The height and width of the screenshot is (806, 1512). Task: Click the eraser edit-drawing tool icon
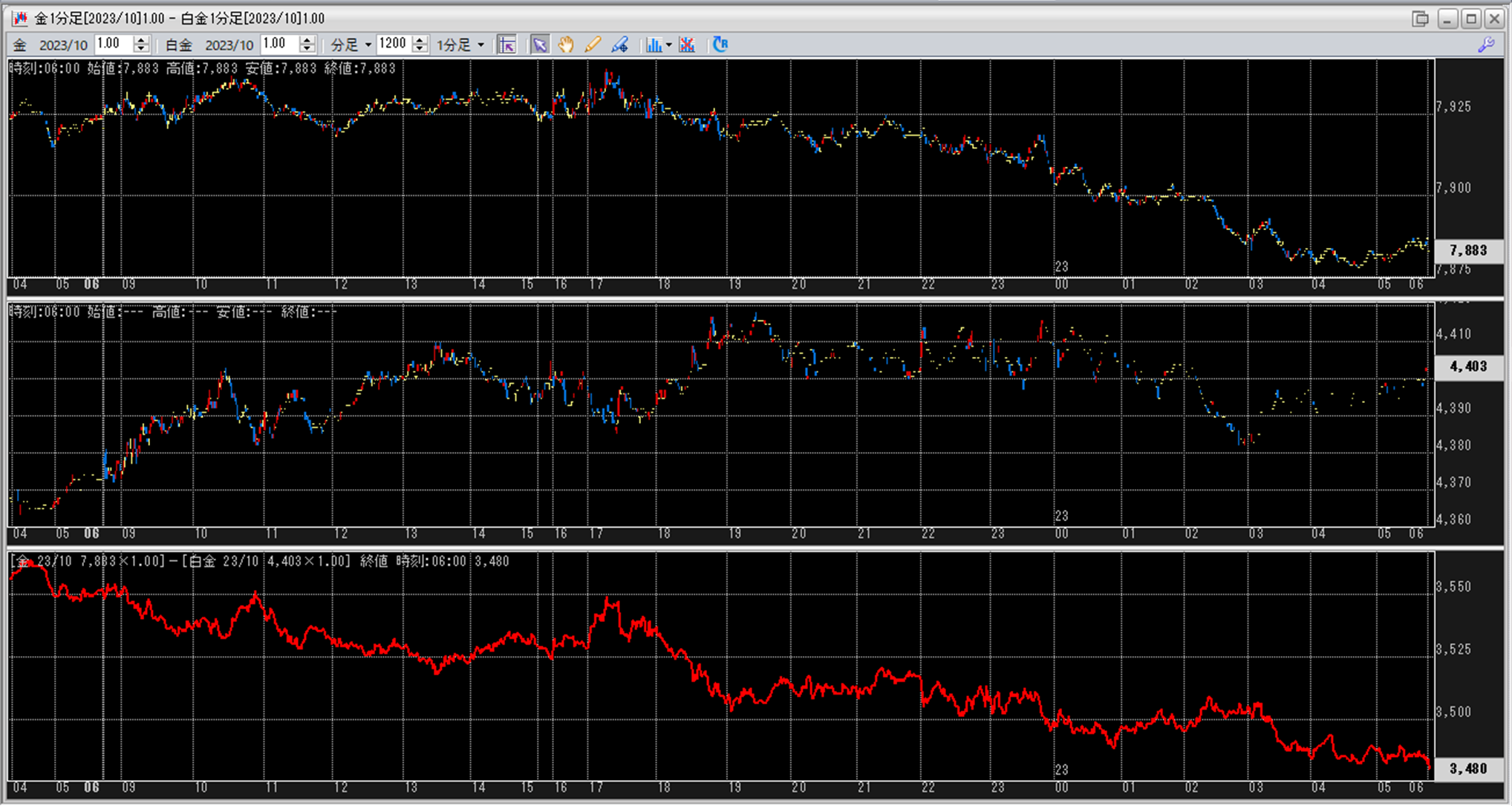coord(619,45)
